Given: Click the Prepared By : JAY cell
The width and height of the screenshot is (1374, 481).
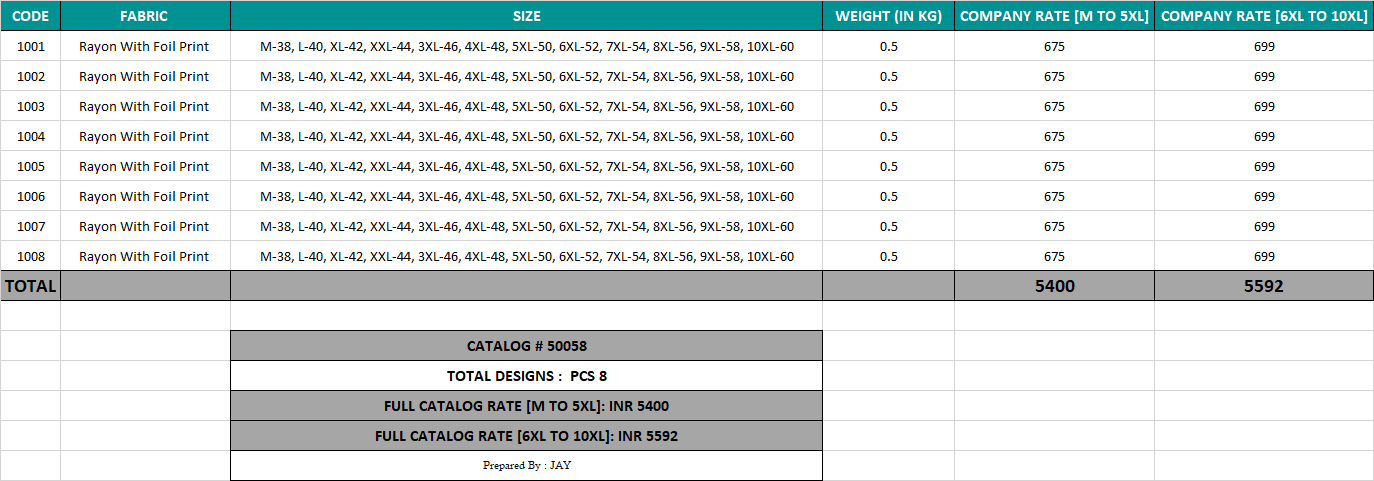Looking at the screenshot, I should tap(526, 465).
